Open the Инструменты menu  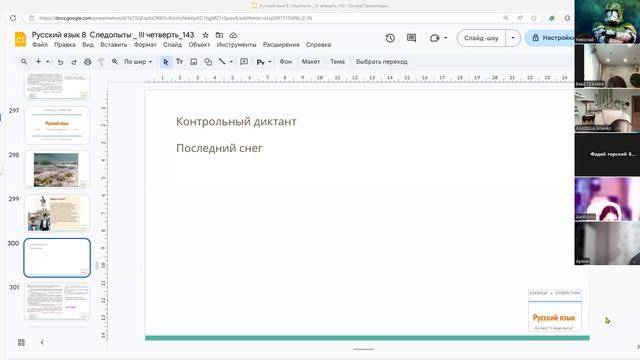click(236, 44)
